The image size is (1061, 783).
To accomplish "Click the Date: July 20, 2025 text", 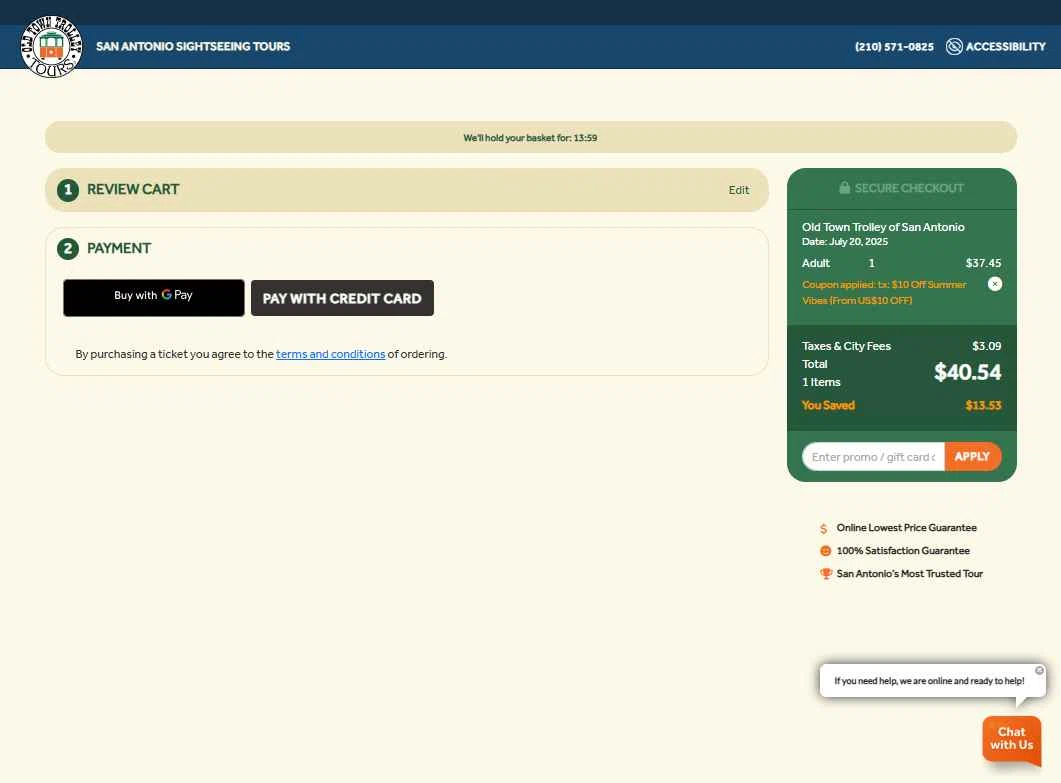I will (844, 242).
